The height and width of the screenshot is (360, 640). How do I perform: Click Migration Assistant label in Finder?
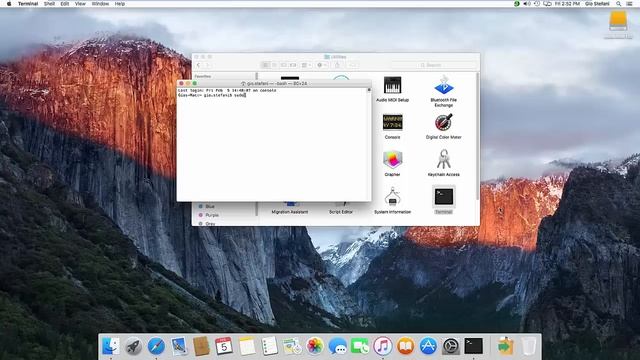point(290,212)
